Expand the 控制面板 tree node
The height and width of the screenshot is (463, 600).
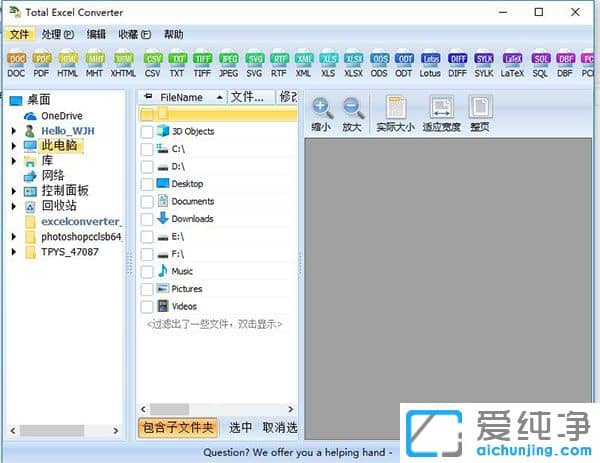(13, 191)
